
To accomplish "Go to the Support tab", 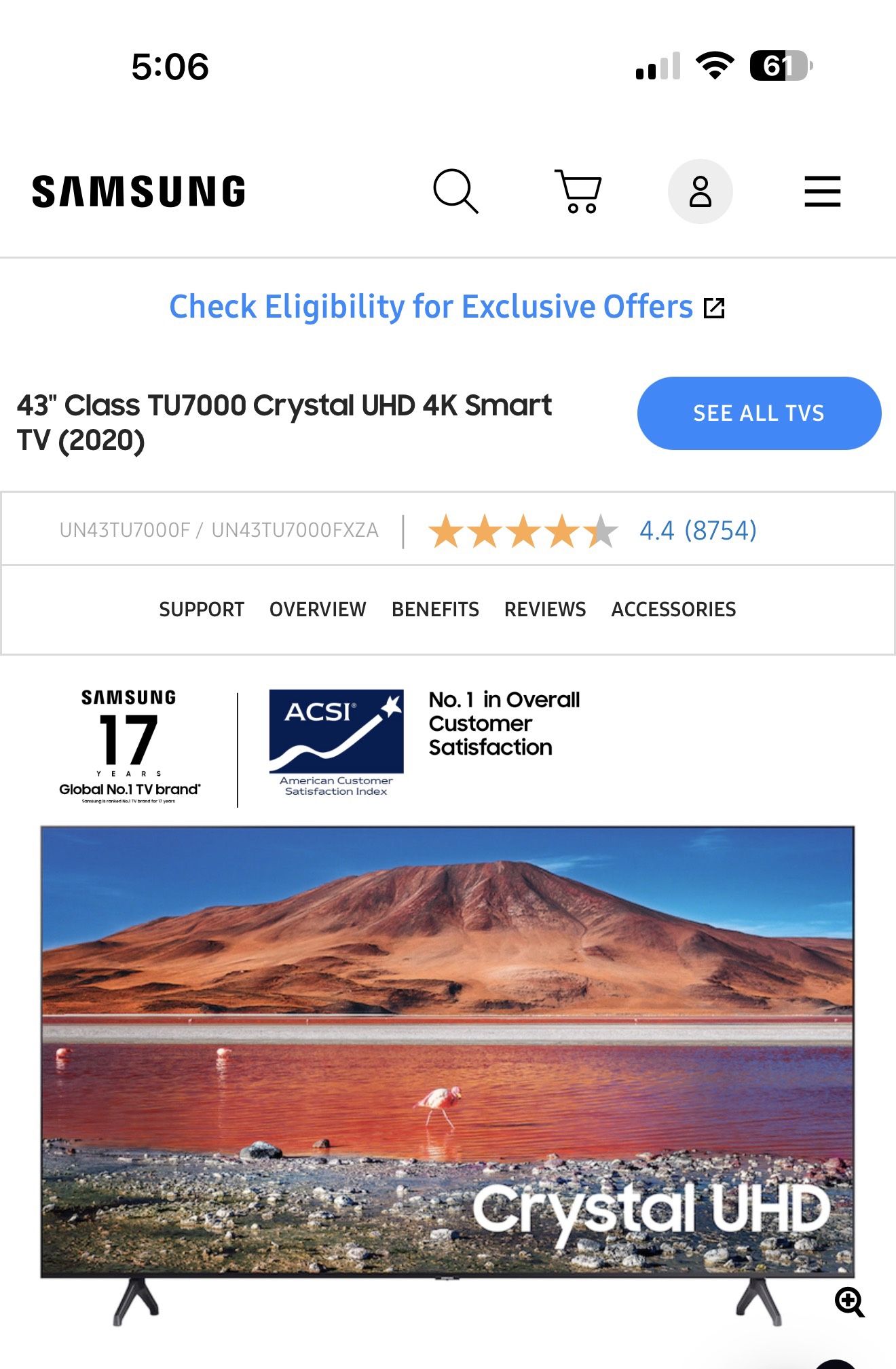I will click(x=202, y=610).
